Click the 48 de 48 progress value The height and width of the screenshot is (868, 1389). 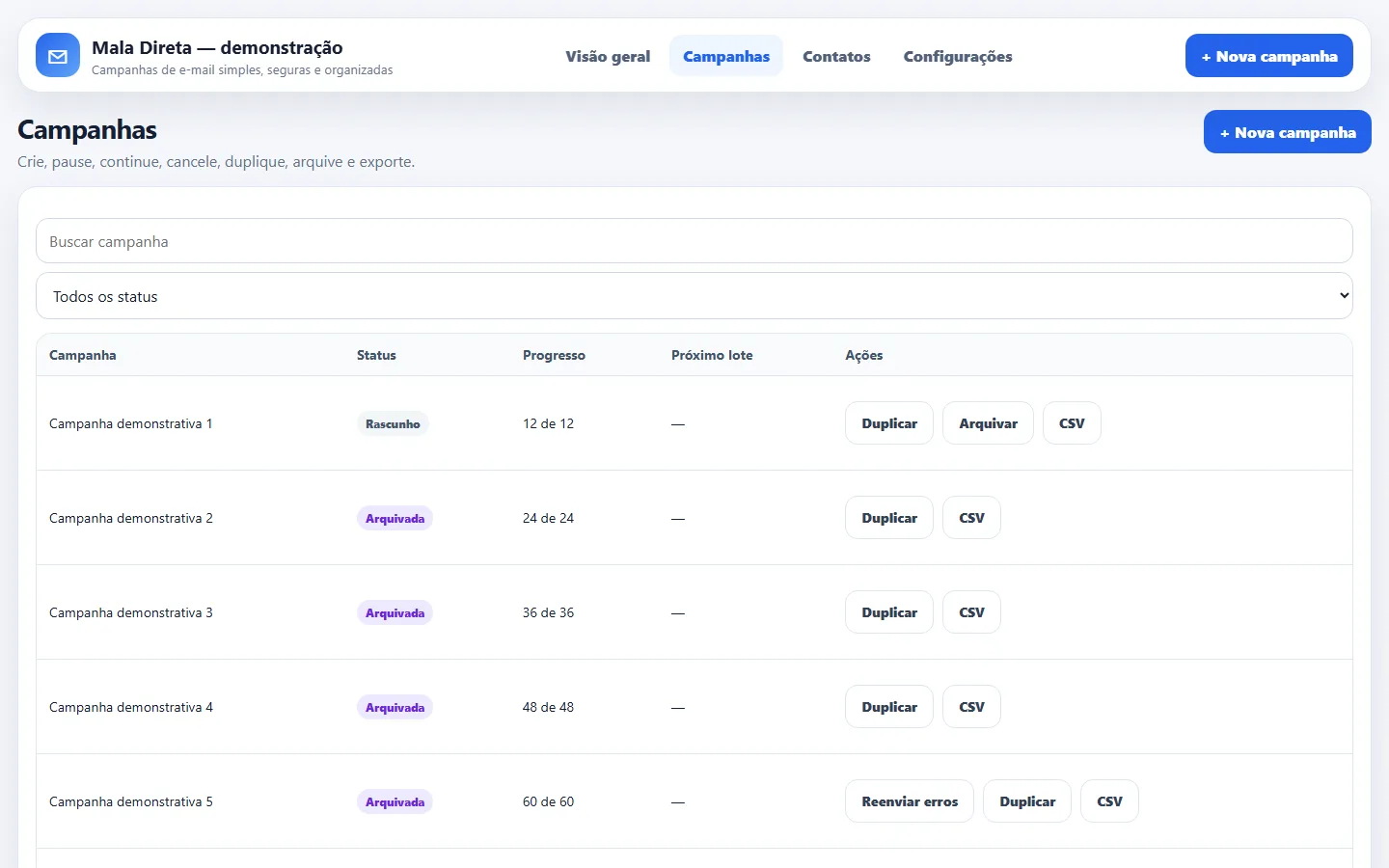548,707
